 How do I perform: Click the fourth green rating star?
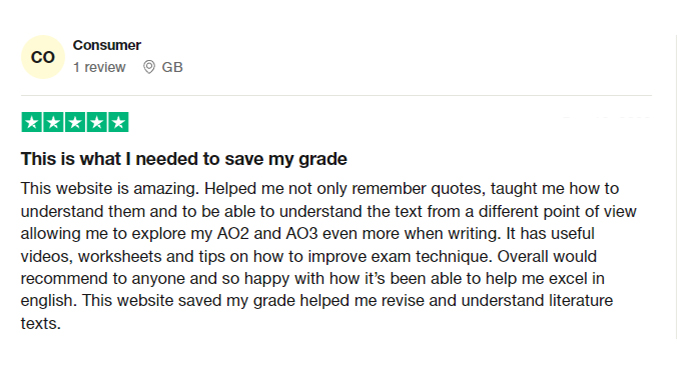tap(97, 122)
